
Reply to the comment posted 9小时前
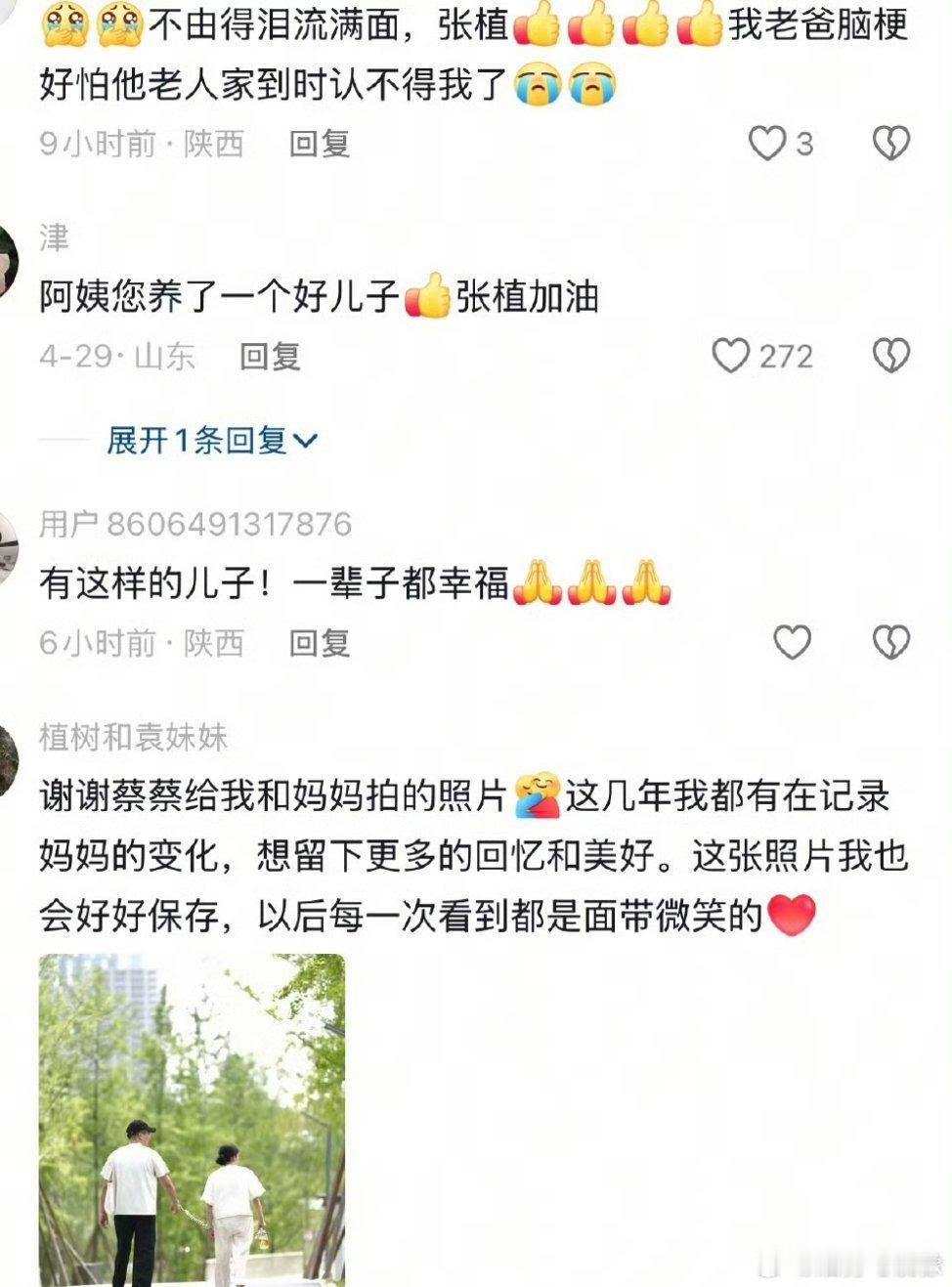click(319, 145)
